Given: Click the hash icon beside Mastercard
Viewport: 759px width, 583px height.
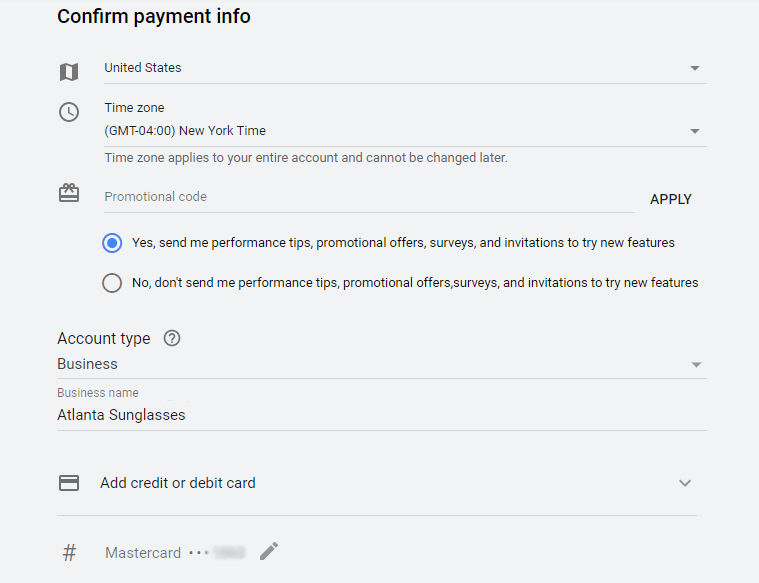Looking at the screenshot, I should (69, 552).
